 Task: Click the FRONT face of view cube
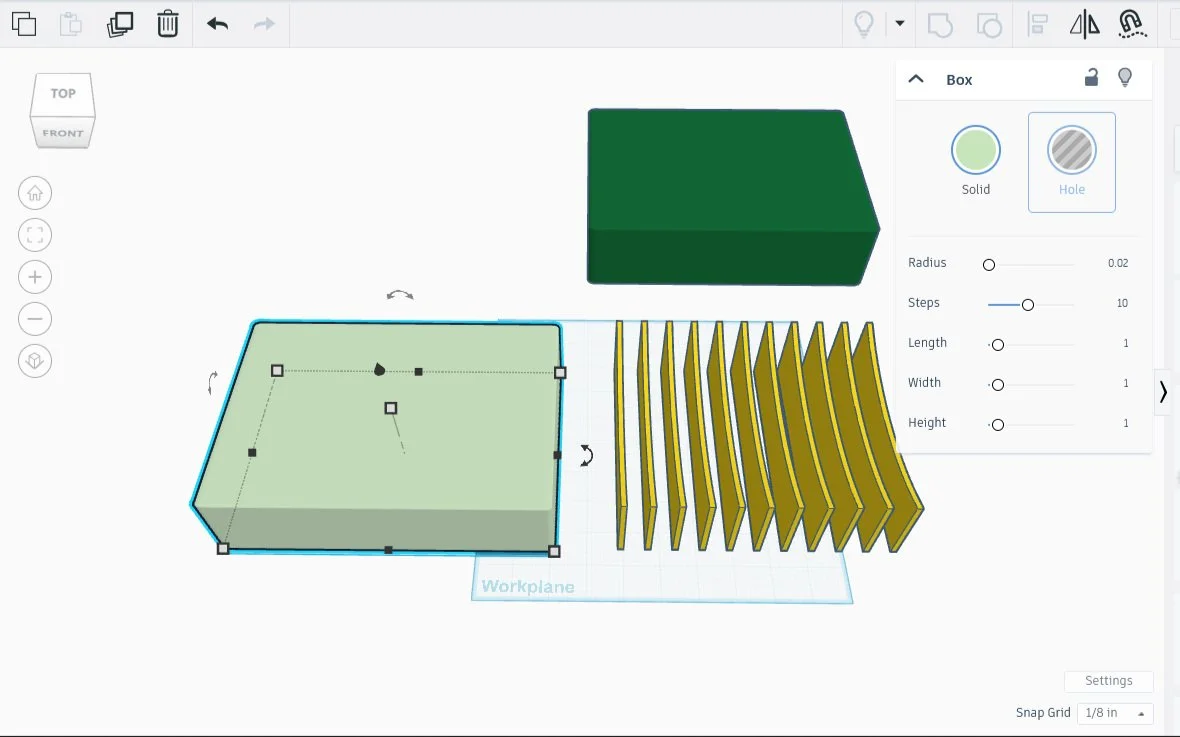[62, 132]
